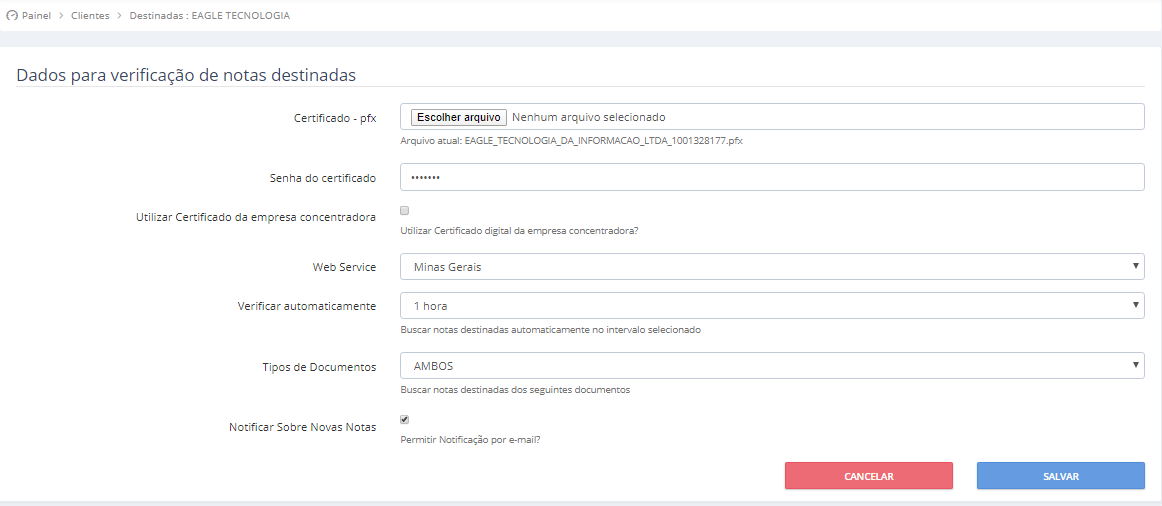Open the Painel breadcrumb link
Screen dimensions: 1162x506
[x=36, y=16]
